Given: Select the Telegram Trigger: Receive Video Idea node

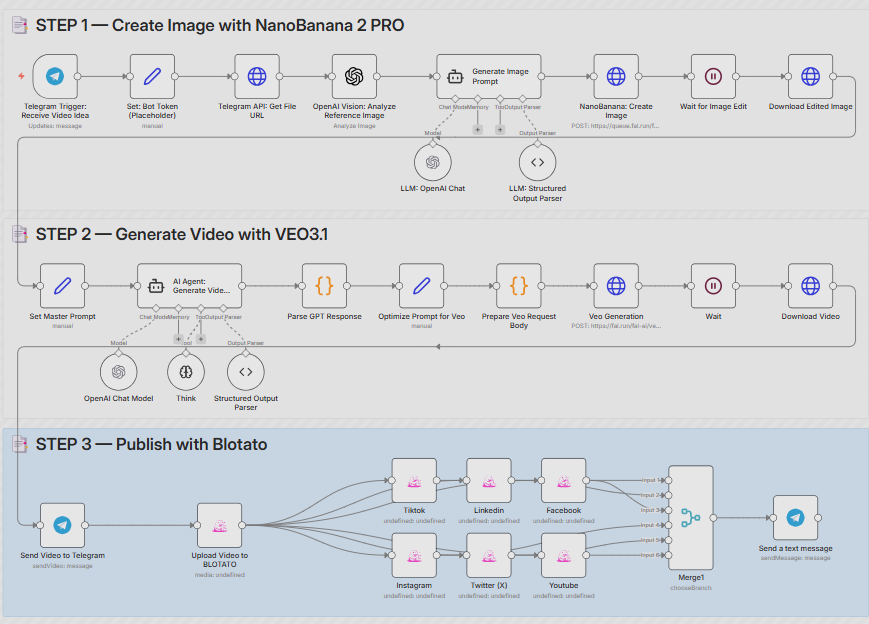Looking at the screenshot, I should pos(55,77).
